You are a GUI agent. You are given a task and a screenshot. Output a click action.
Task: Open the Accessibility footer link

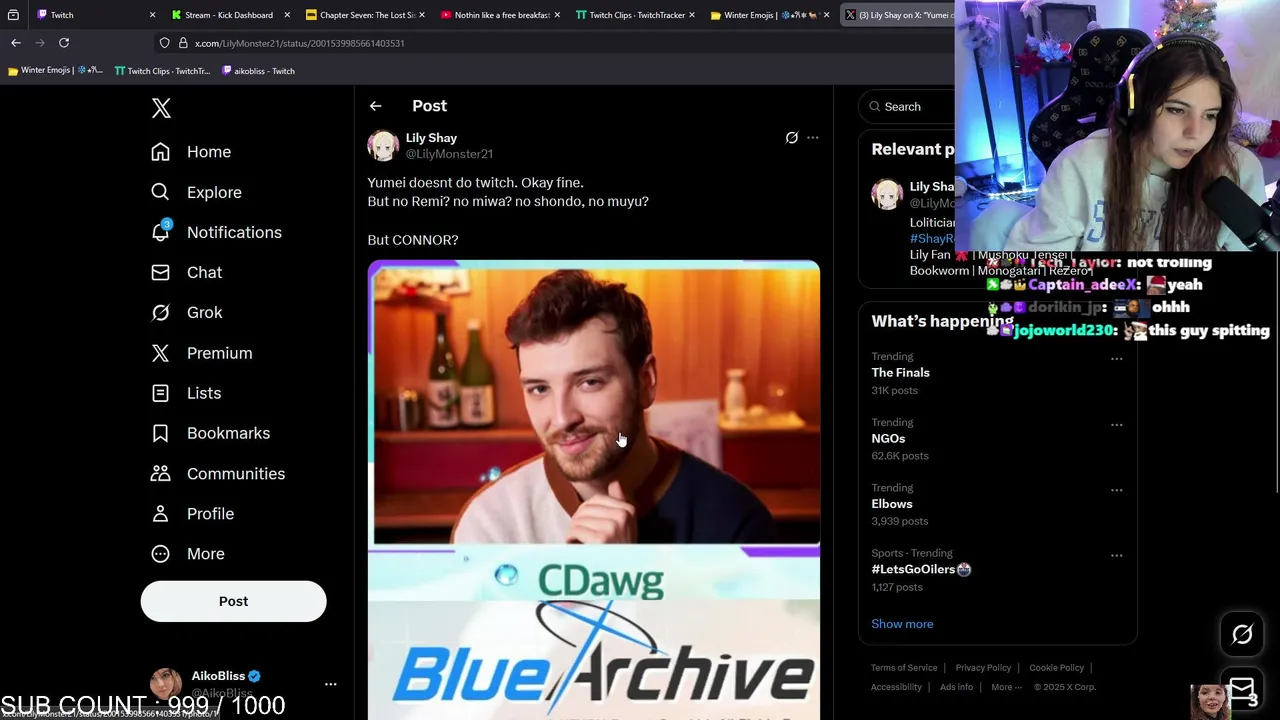(x=896, y=687)
